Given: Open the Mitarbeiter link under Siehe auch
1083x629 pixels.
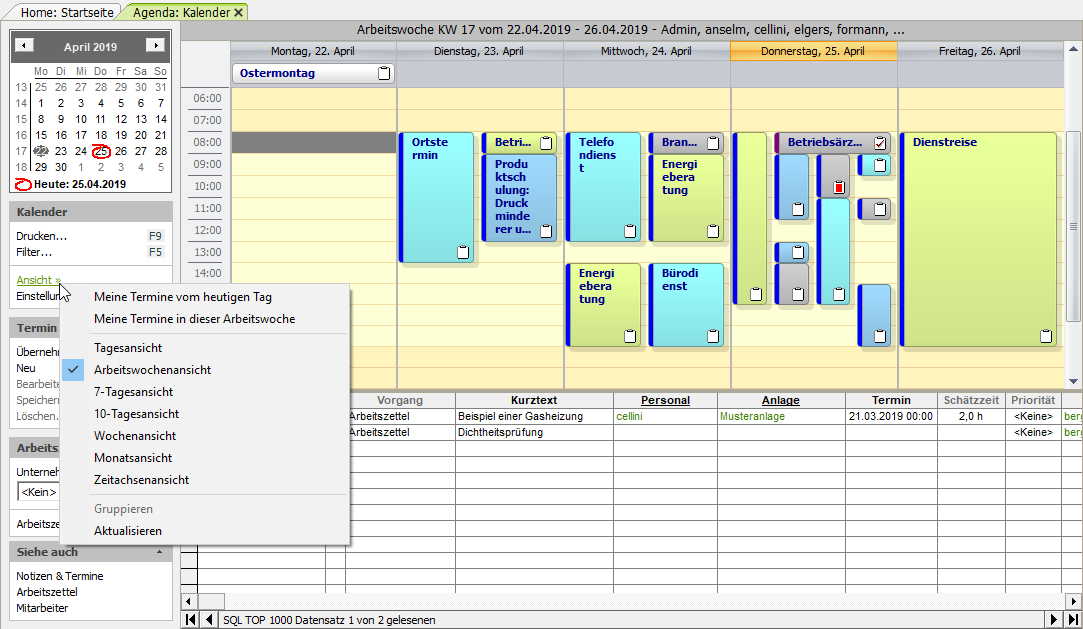Looking at the screenshot, I should [x=42, y=607].
